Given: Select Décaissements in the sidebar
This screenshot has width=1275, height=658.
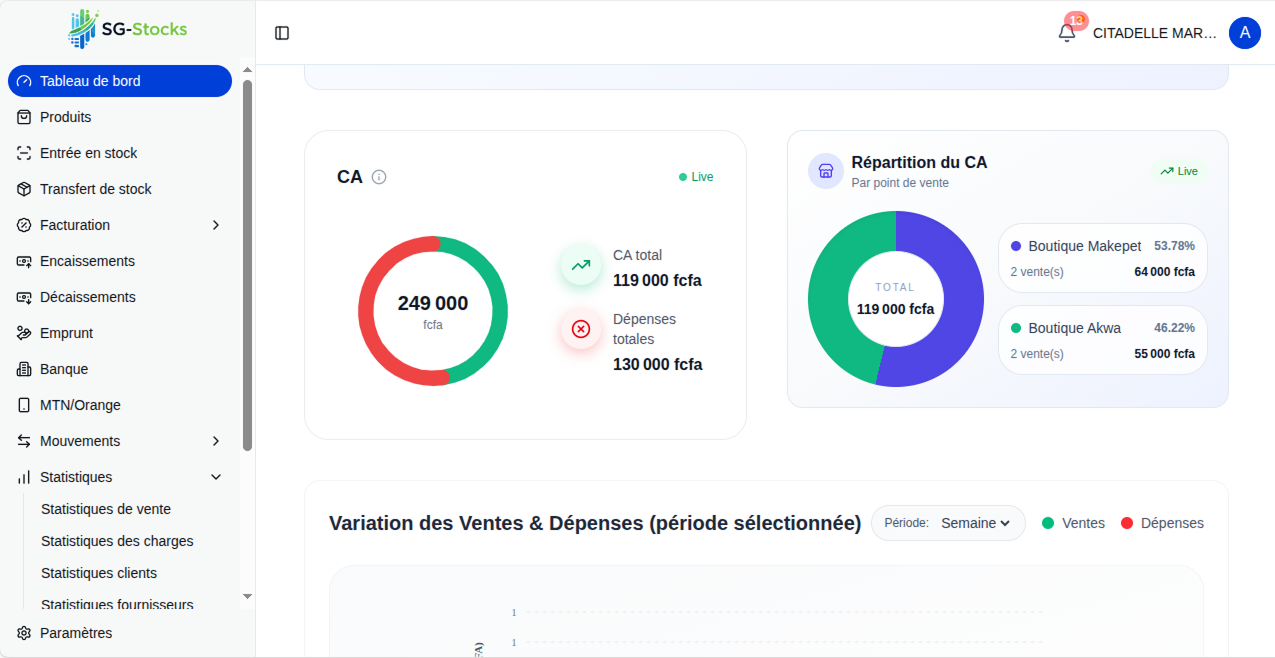Looking at the screenshot, I should coord(120,297).
